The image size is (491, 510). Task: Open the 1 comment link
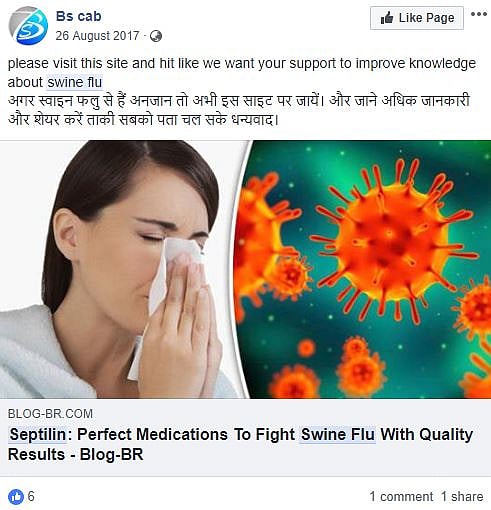coord(401,496)
